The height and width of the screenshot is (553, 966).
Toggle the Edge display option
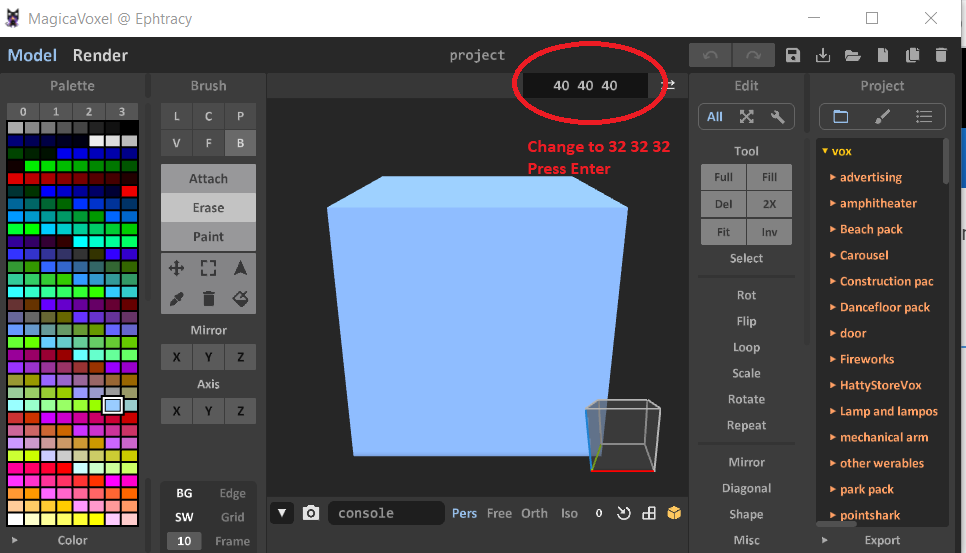(232, 493)
